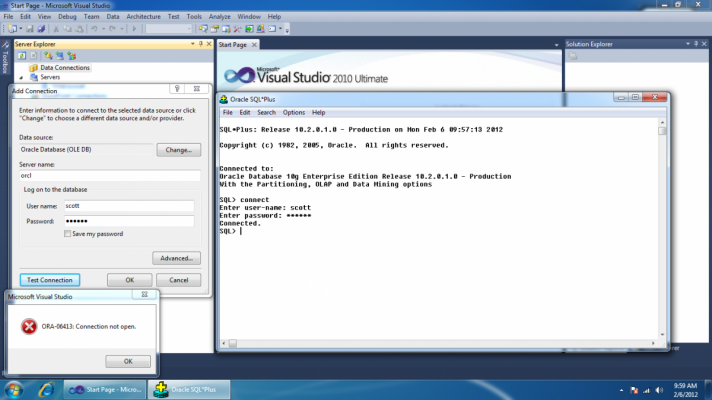Open the Solution Explorer window position dropdown

pos(688,44)
